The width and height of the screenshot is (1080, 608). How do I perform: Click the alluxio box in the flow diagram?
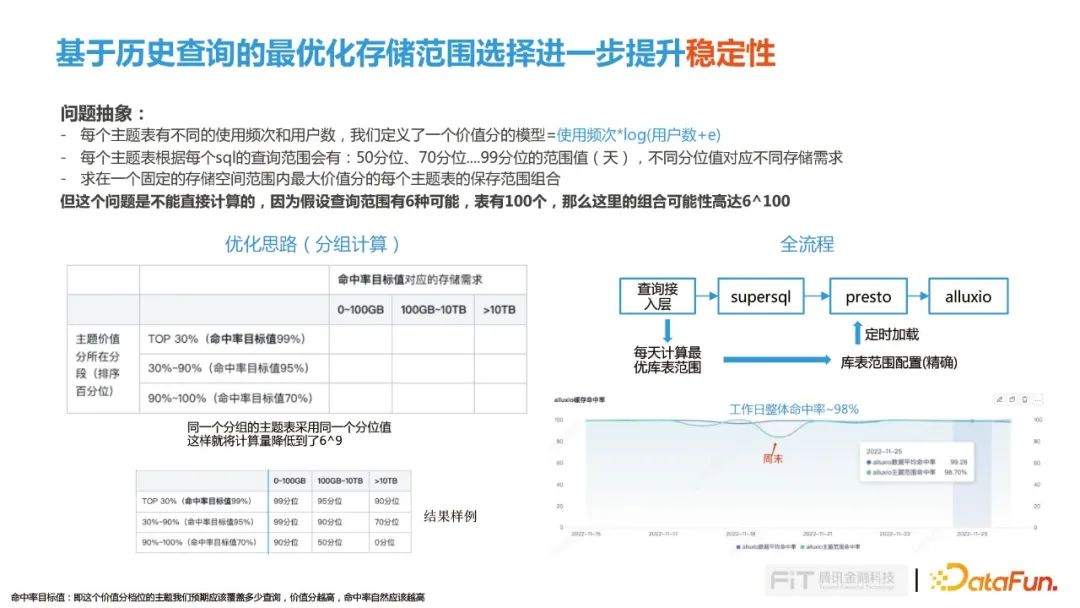tap(968, 297)
